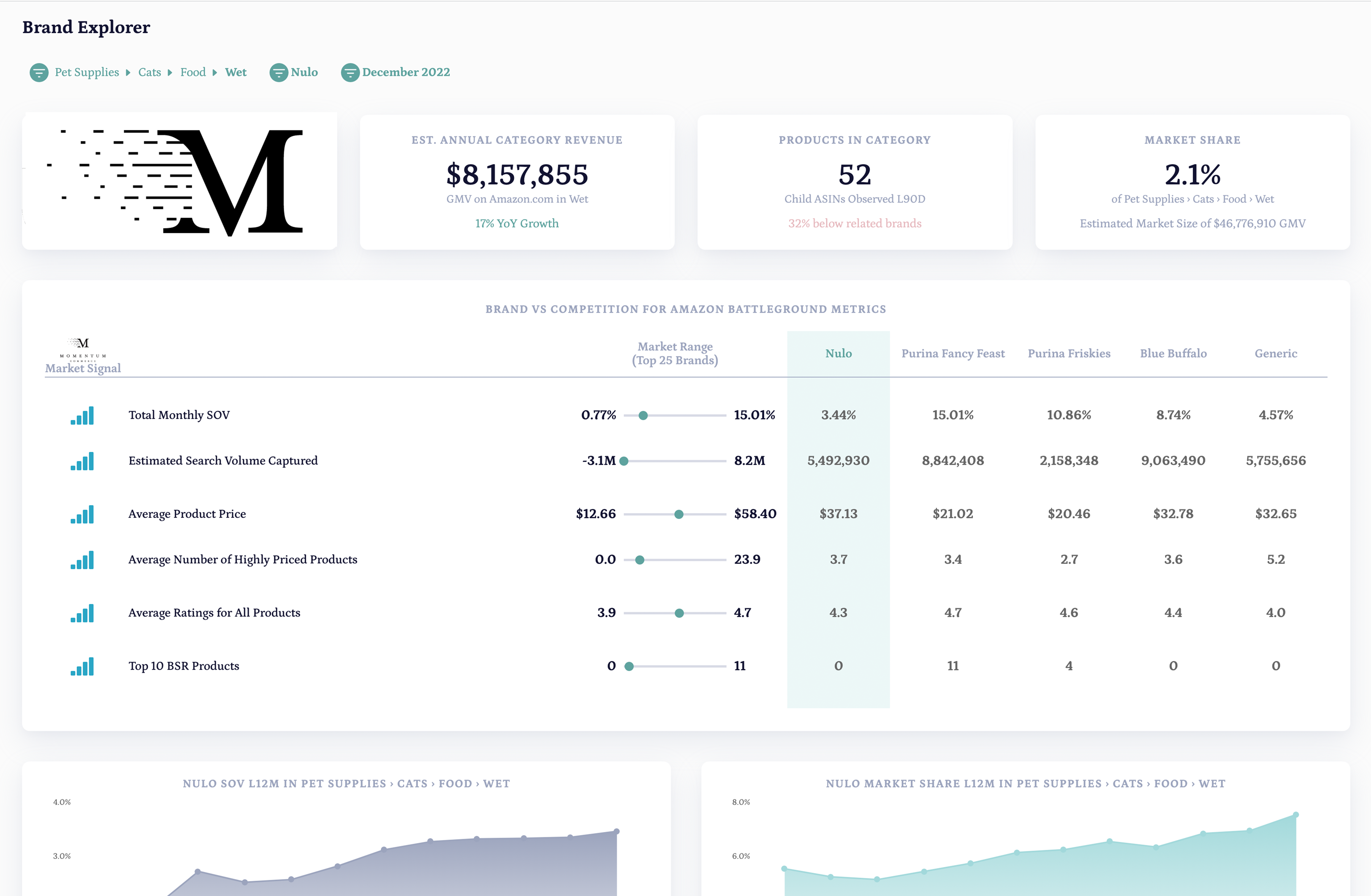The height and width of the screenshot is (896, 1371).
Task: Click Nulo's 3.44% SOV value
Action: tap(839, 415)
